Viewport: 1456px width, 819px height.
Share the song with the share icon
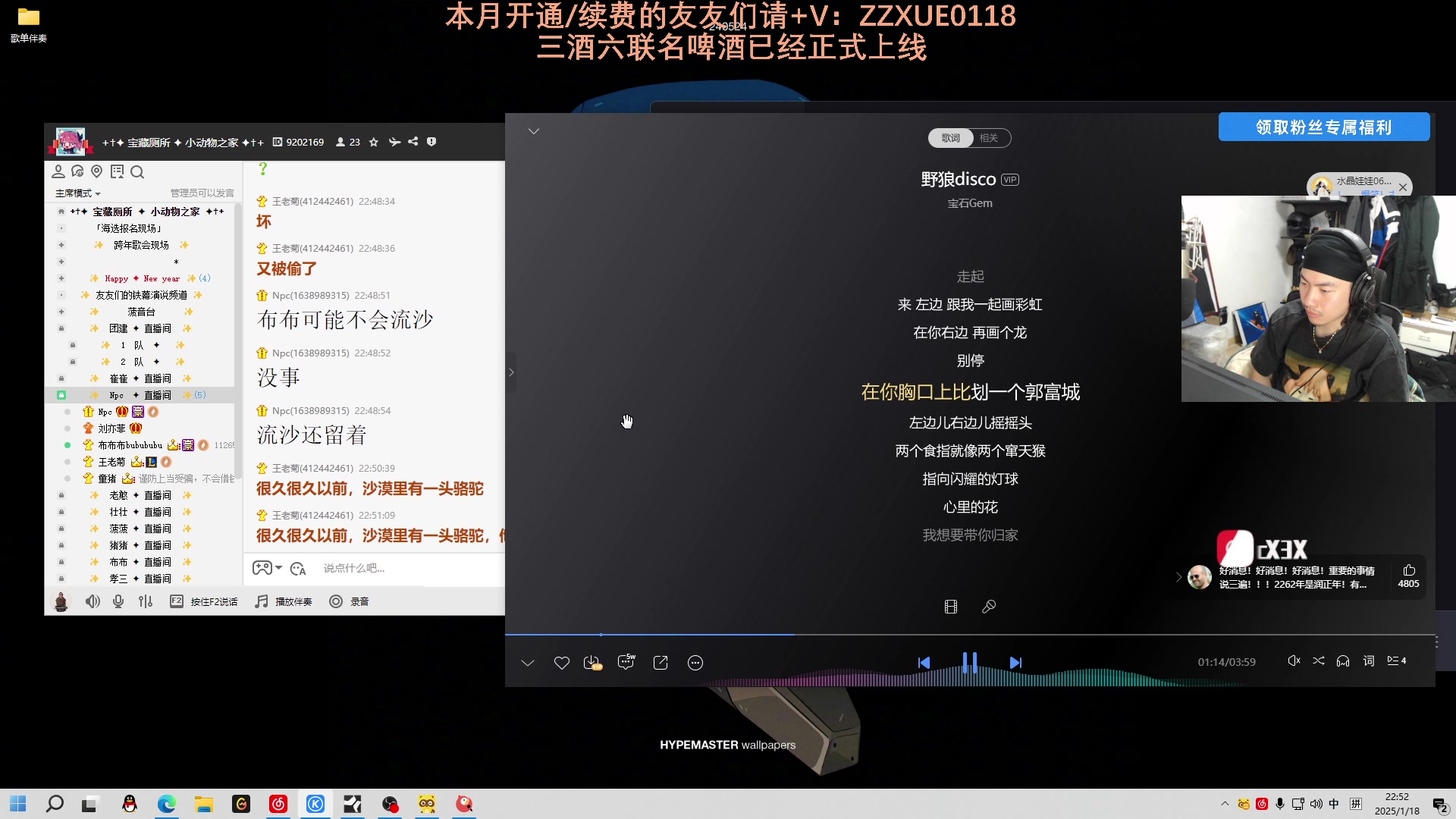(661, 663)
